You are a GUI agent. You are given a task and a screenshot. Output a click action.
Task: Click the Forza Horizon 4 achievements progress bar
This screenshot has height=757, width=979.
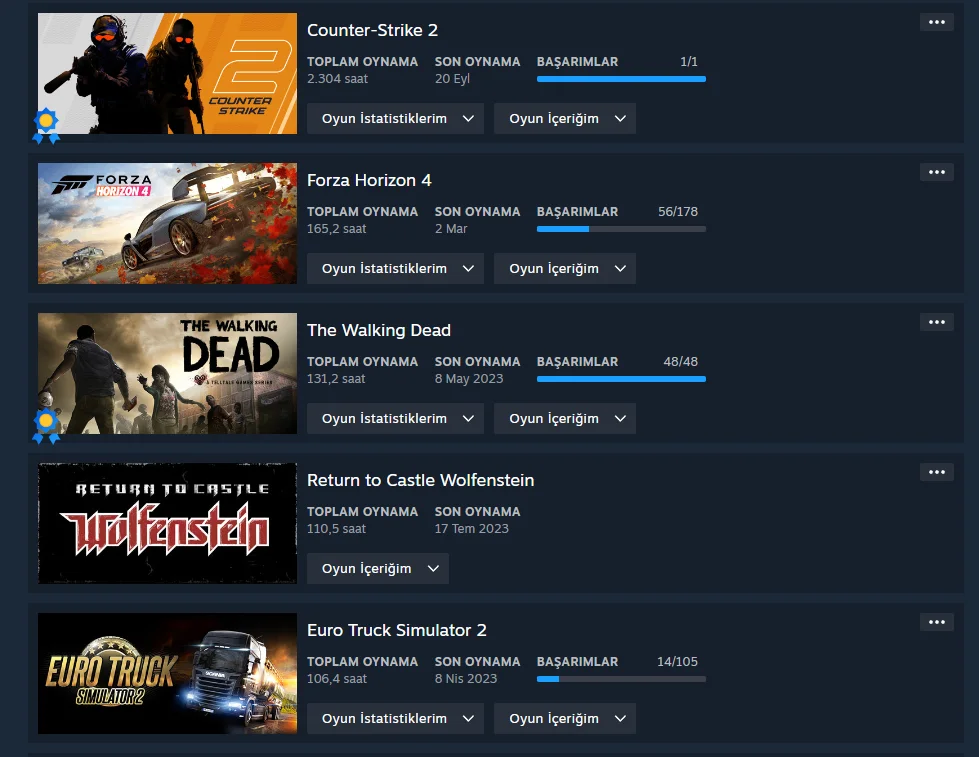point(621,229)
